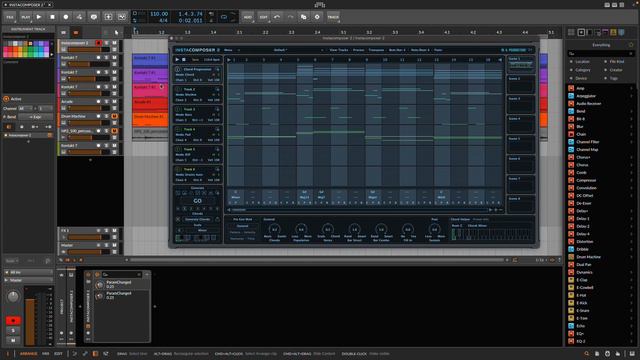
Task: Toggle Chord Progression track power icon
Action: (x=178, y=69)
